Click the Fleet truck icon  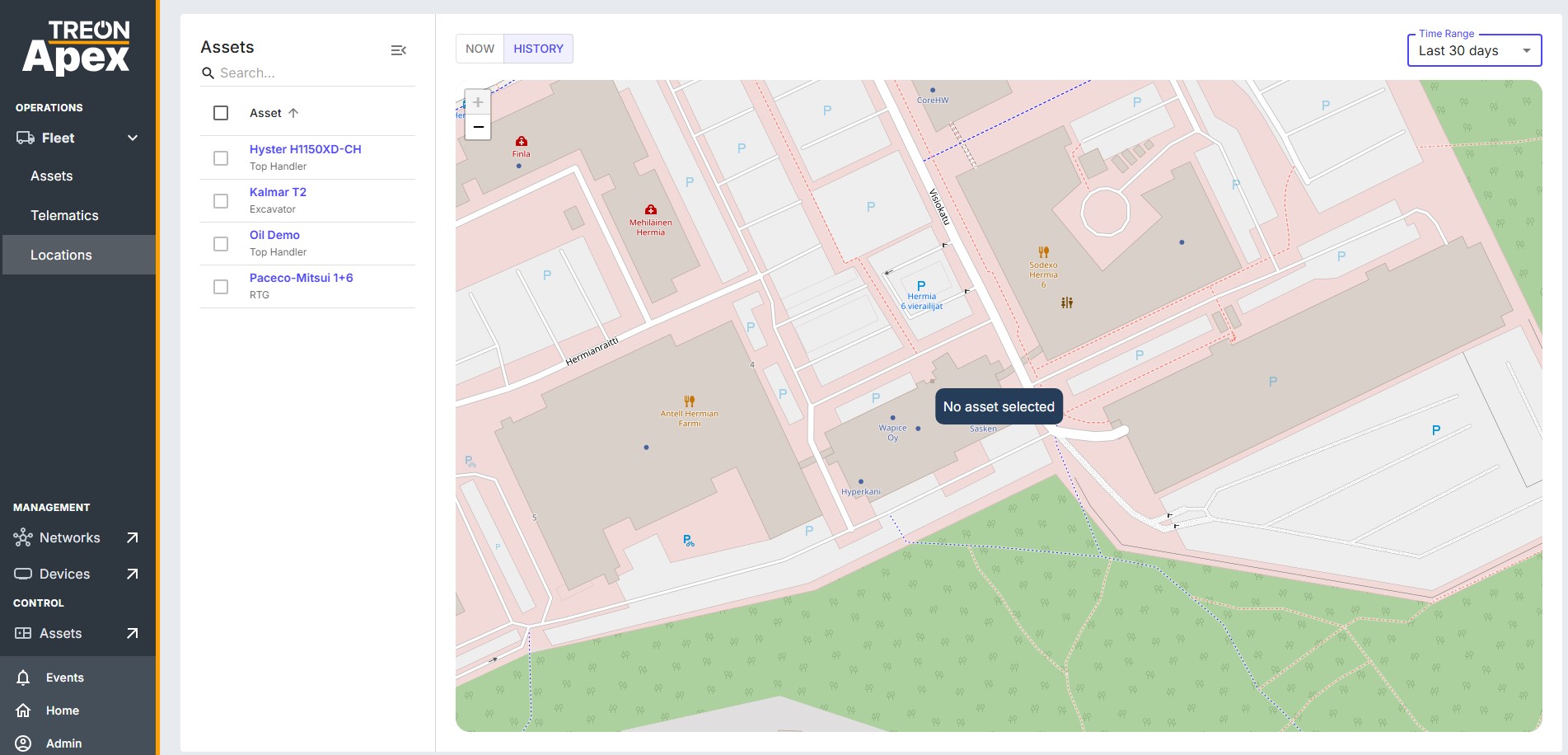point(25,138)
